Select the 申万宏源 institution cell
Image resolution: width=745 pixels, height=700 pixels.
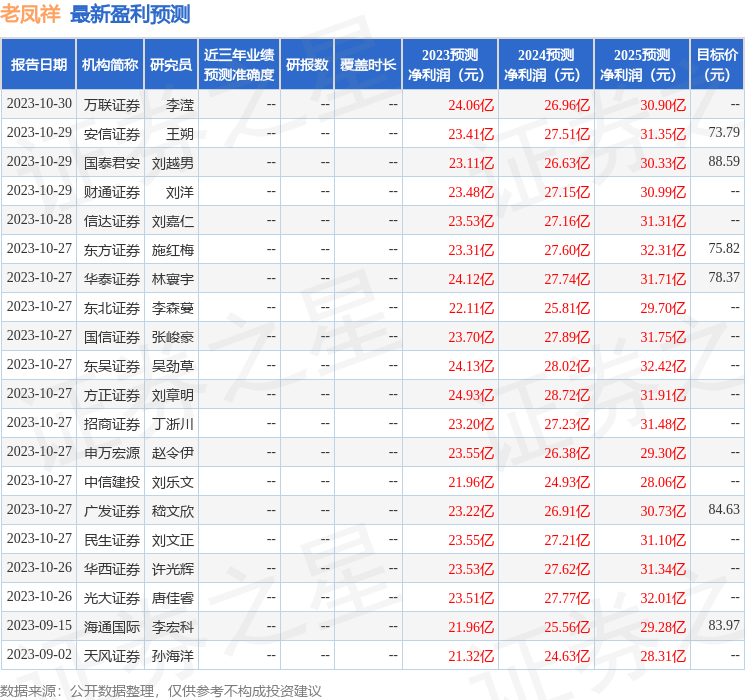click(112, 453)
